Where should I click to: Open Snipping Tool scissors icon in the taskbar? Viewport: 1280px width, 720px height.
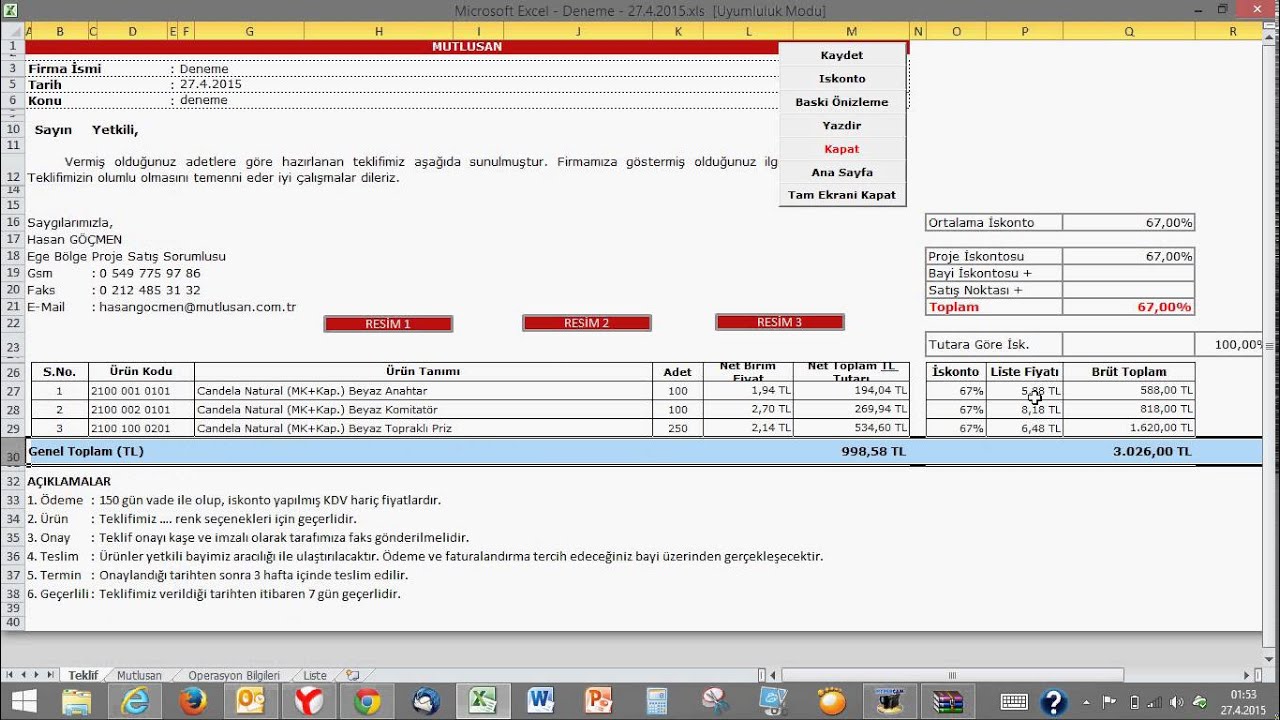715,702
